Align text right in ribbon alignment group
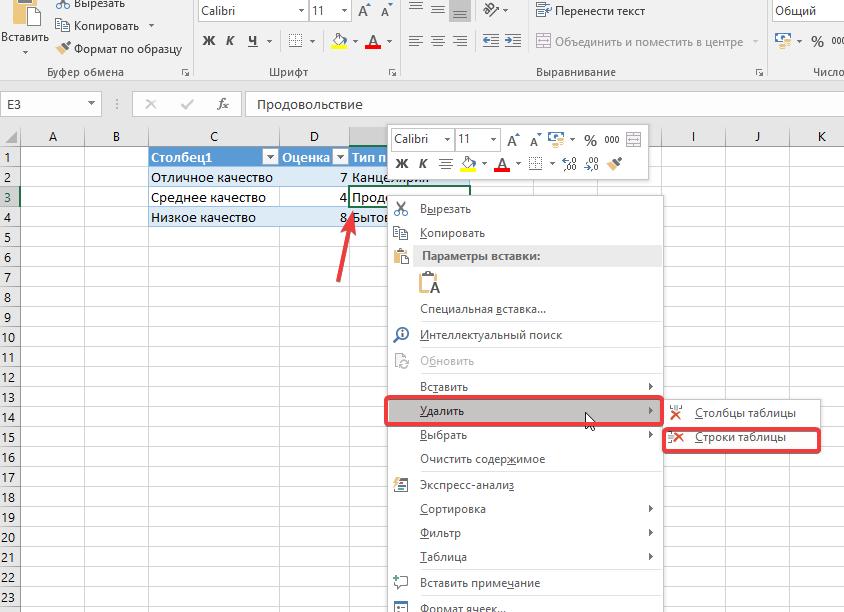This screenshot has width=844, height=612. pos(460,41)
